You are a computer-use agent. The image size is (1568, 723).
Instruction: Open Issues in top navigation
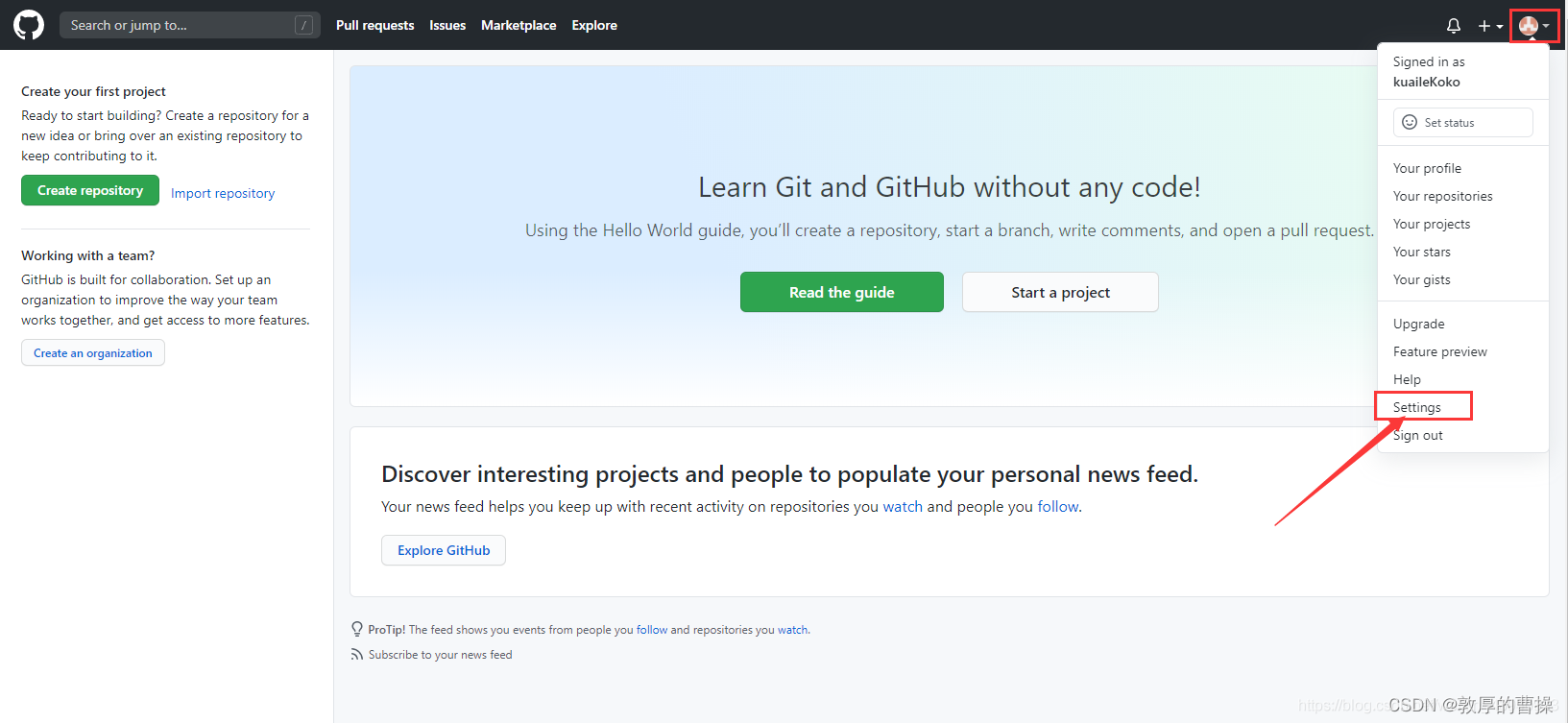447,25
